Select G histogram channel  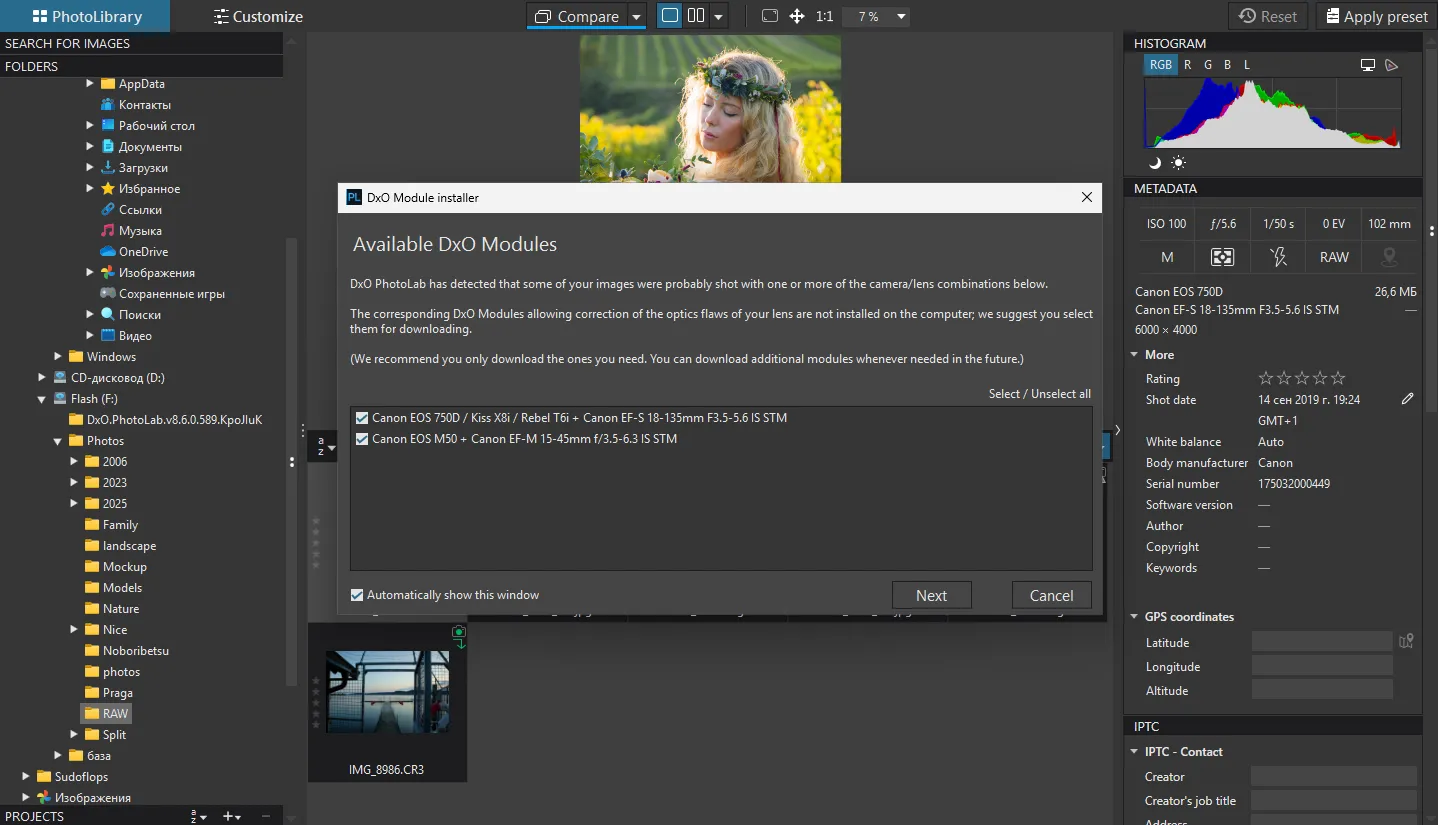1207,65
